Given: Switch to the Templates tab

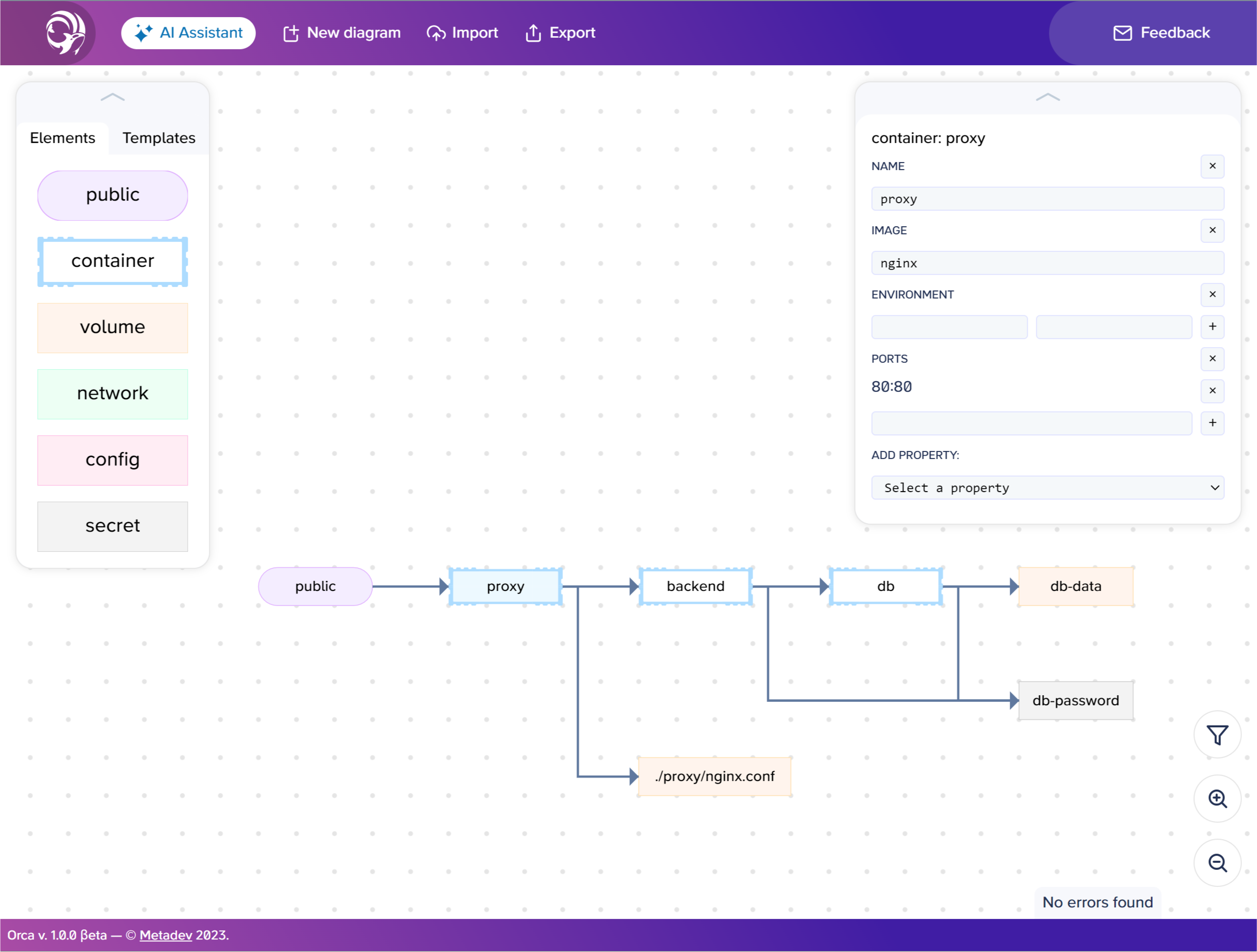Looking at the screenshot, I should [x=158, y=137].
